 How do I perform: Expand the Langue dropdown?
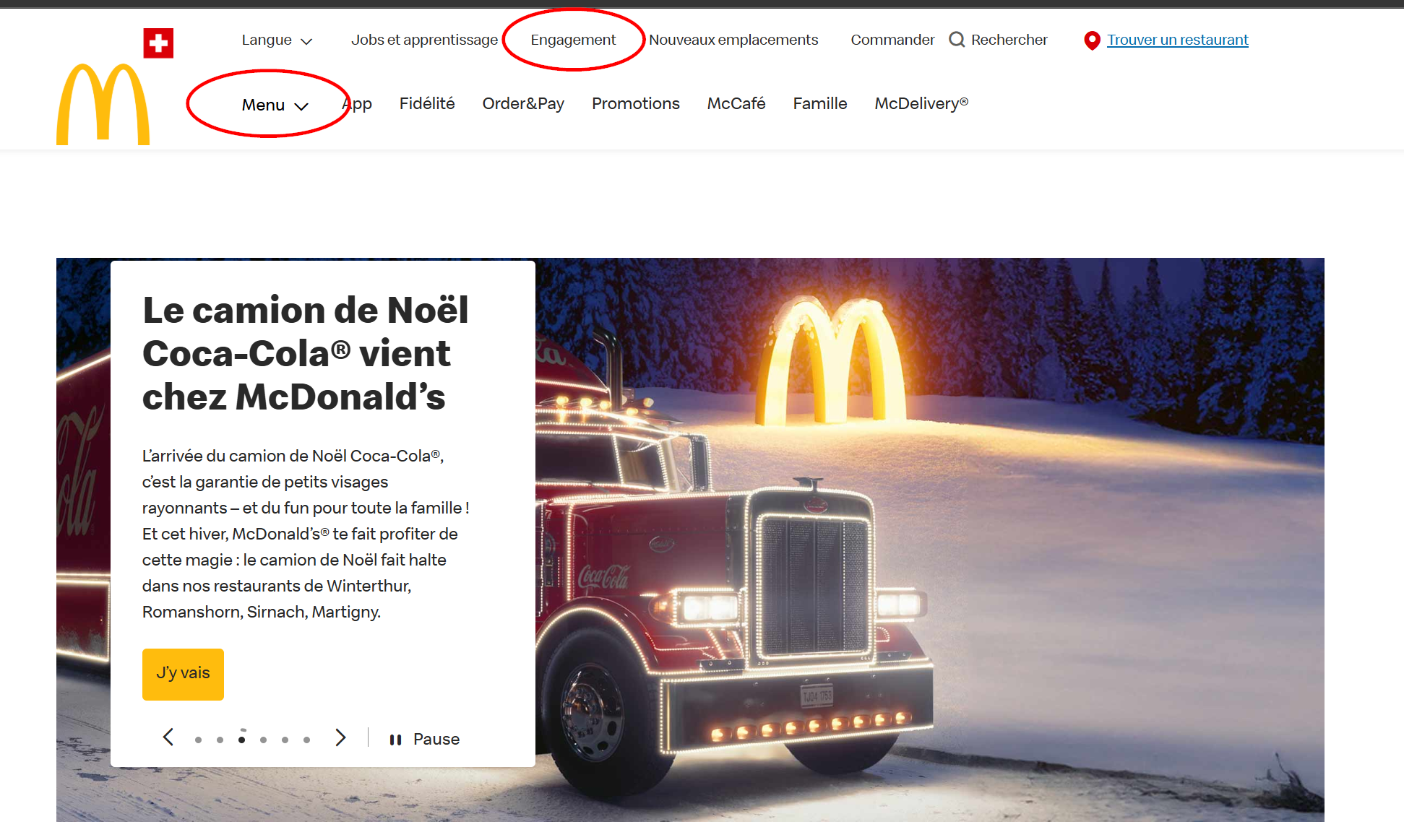click(x=277, y=40)
